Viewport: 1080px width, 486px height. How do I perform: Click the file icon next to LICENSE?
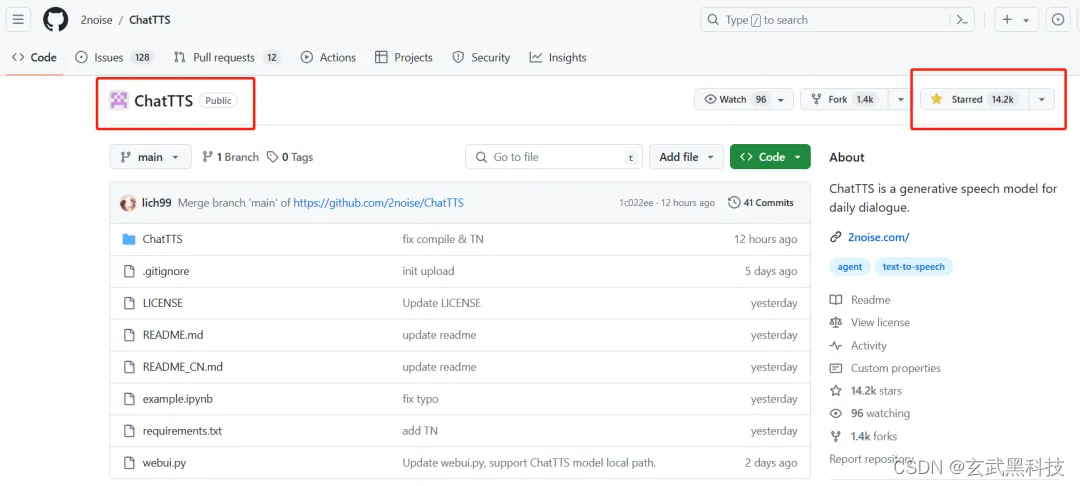[x=129, y=303]
